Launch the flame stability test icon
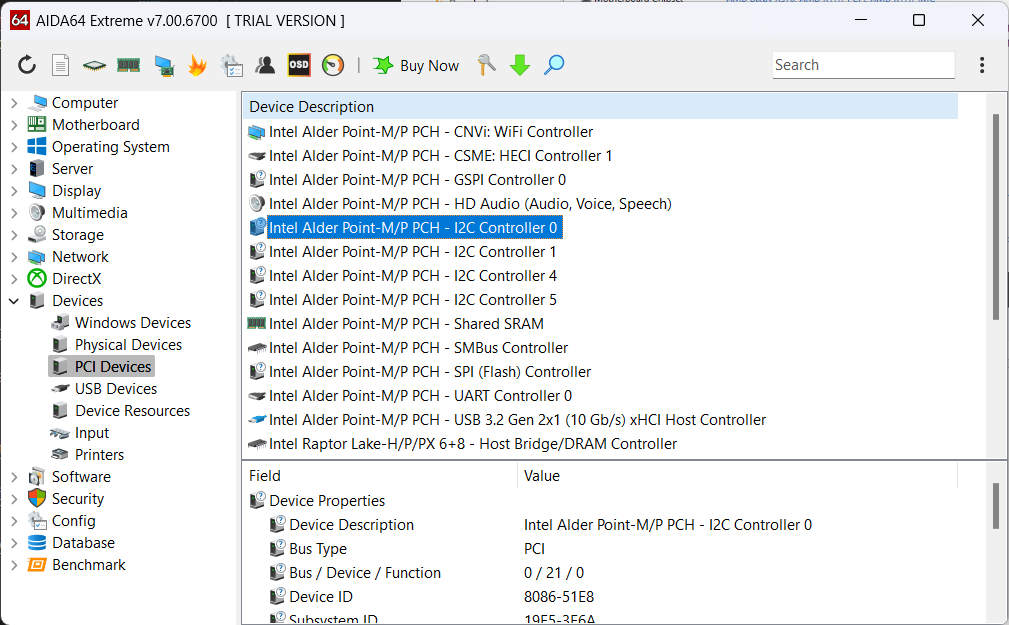Viewport: 1009px width, 625px height. click(197, 65)
